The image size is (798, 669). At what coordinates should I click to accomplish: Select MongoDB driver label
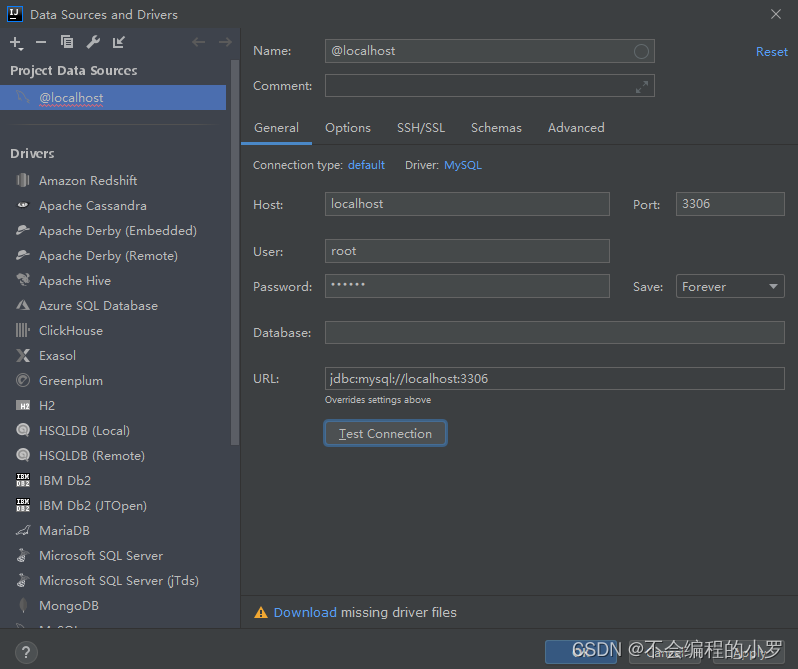tap(69, 605)
